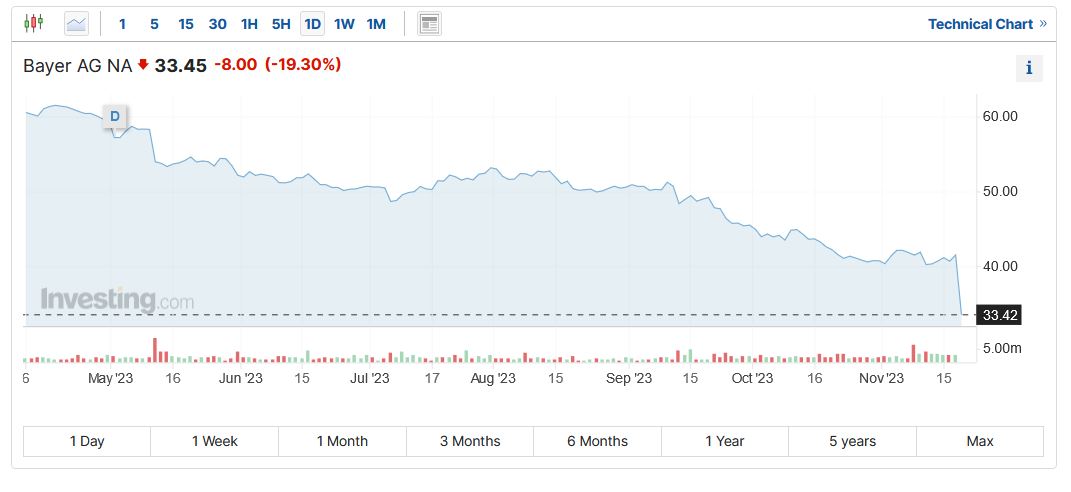Set chart interval to 1 minute
The width and height of the screenshot is (1071, 492).
tap(122, 24)
